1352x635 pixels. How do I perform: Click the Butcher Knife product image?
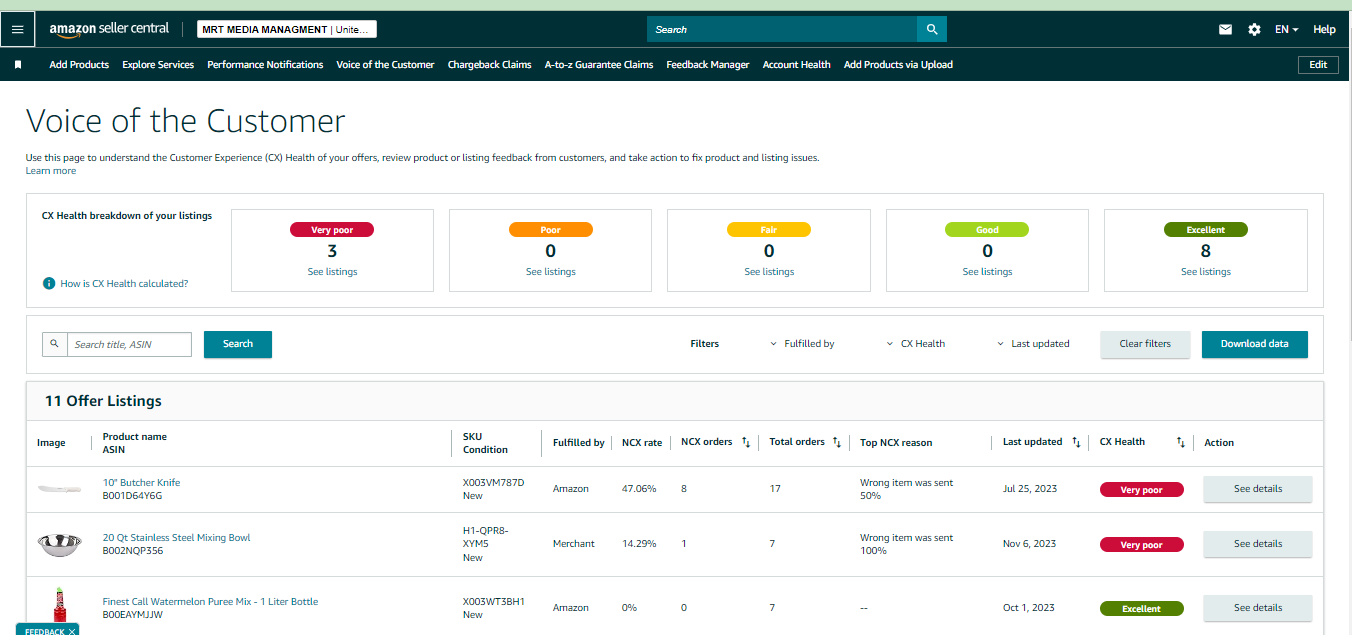pos(58,489)
